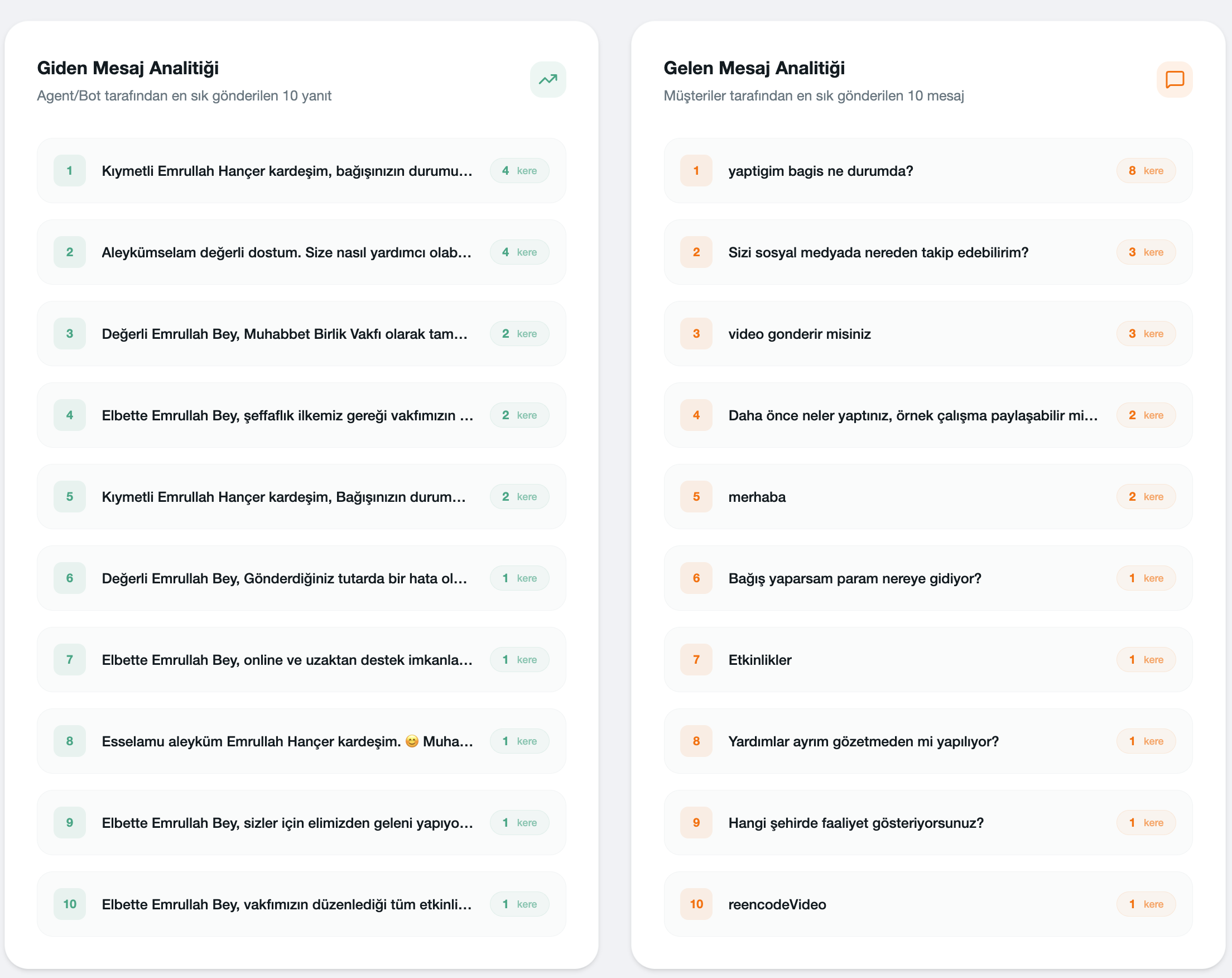The image size is (1232, 978).
Task: Click the "video gonderir misiniz" entry
Action: (799, 334)
